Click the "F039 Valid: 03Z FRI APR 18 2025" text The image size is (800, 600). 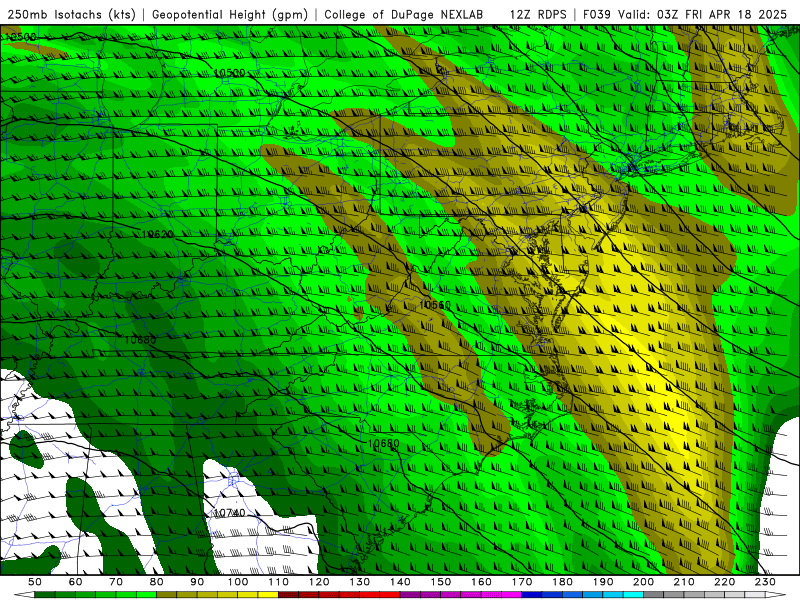coord(685,14)
